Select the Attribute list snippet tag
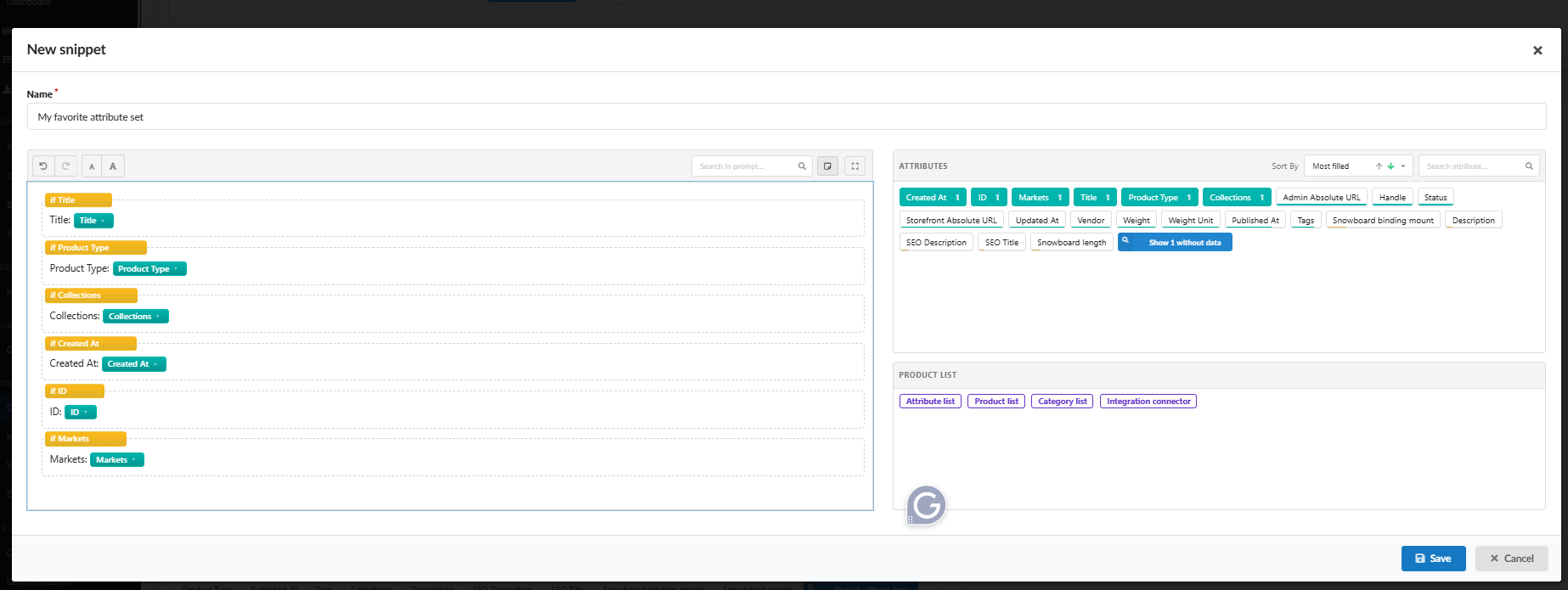Image resolution: width=1568 pixels, height=590 pixels. (930, 402)
